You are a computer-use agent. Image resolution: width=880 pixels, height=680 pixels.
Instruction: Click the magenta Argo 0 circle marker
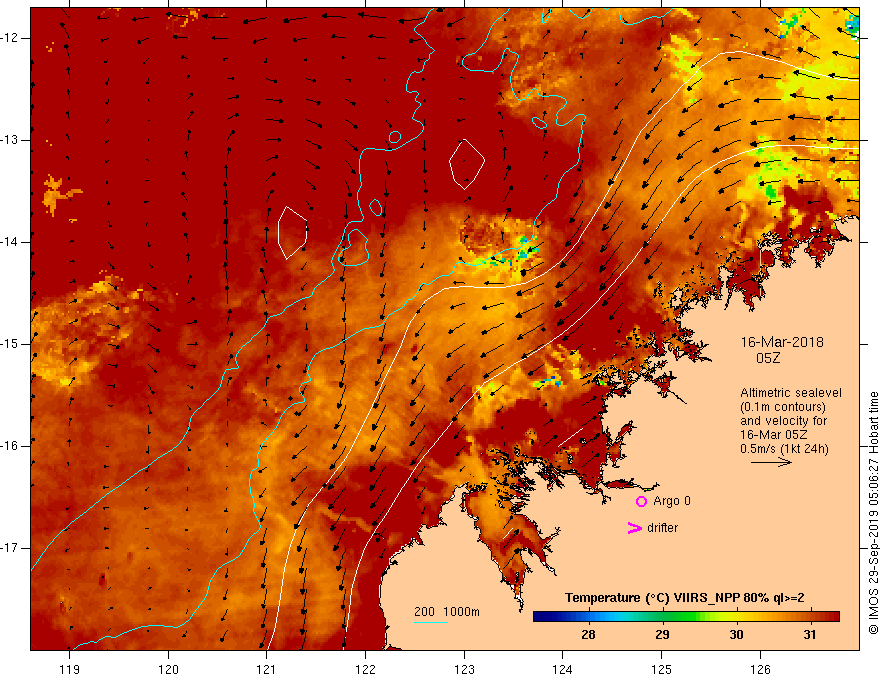tap(641, 501)
